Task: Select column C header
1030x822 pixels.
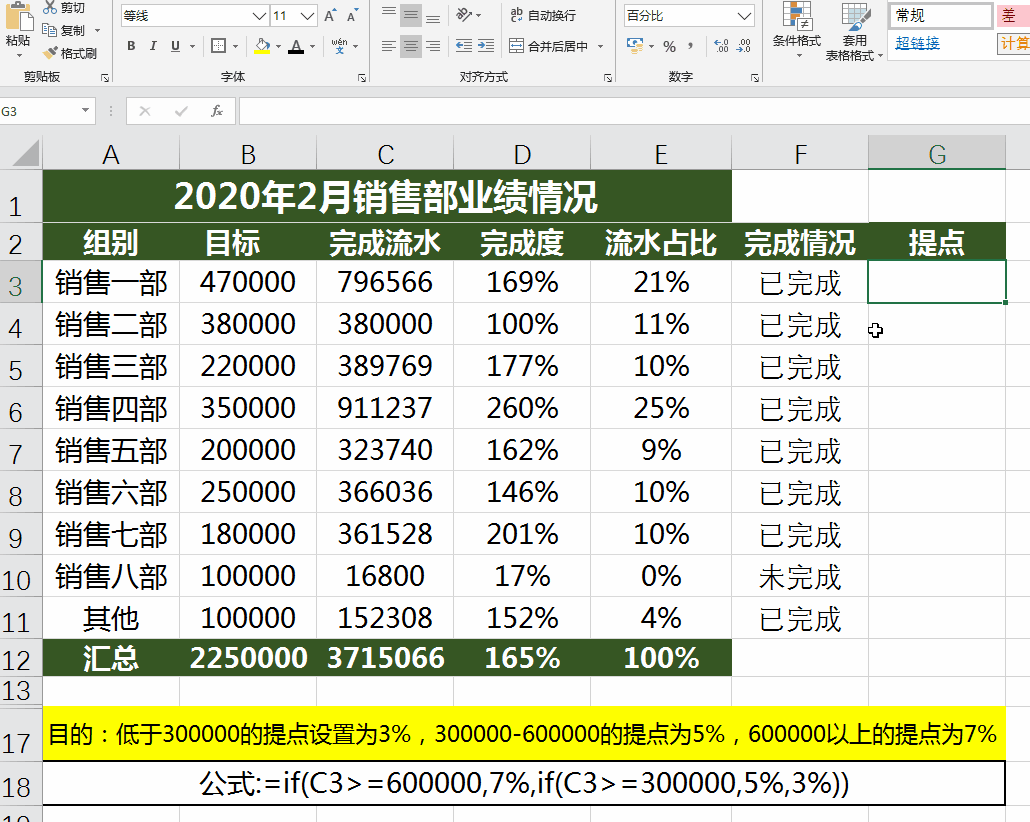Action: tap(385, 154)
